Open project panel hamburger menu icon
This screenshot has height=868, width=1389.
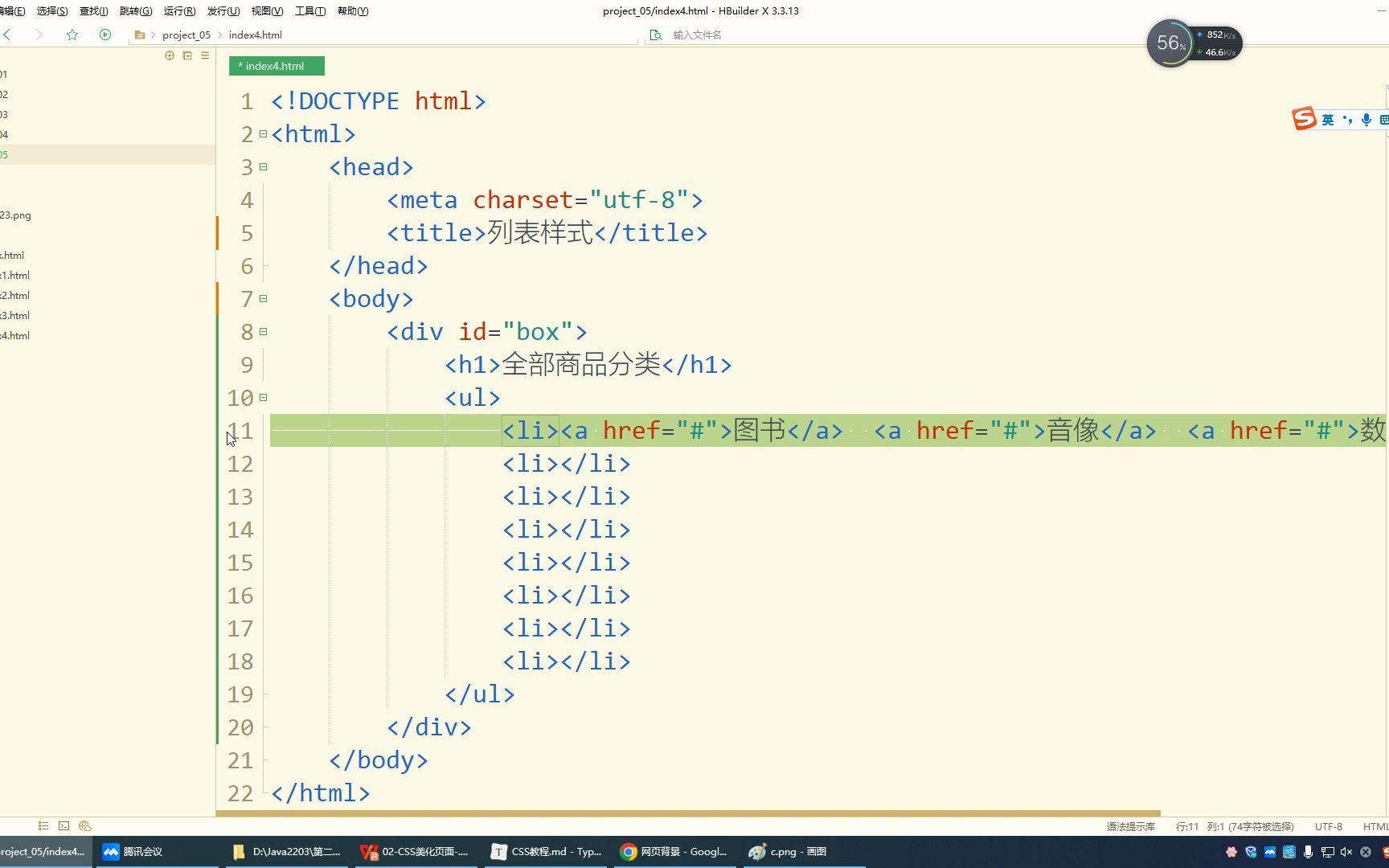[205, 55]
